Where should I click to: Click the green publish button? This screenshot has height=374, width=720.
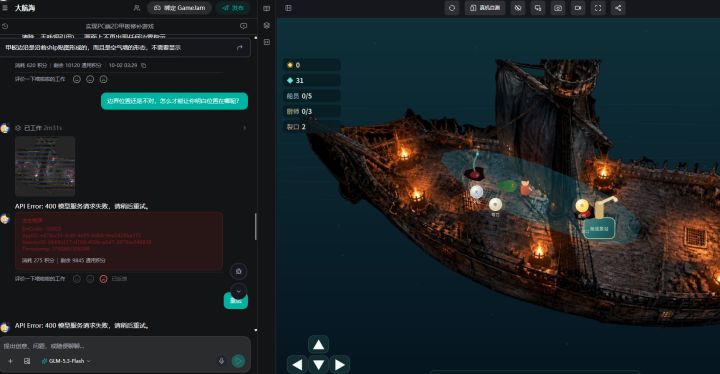coord(233,8)
